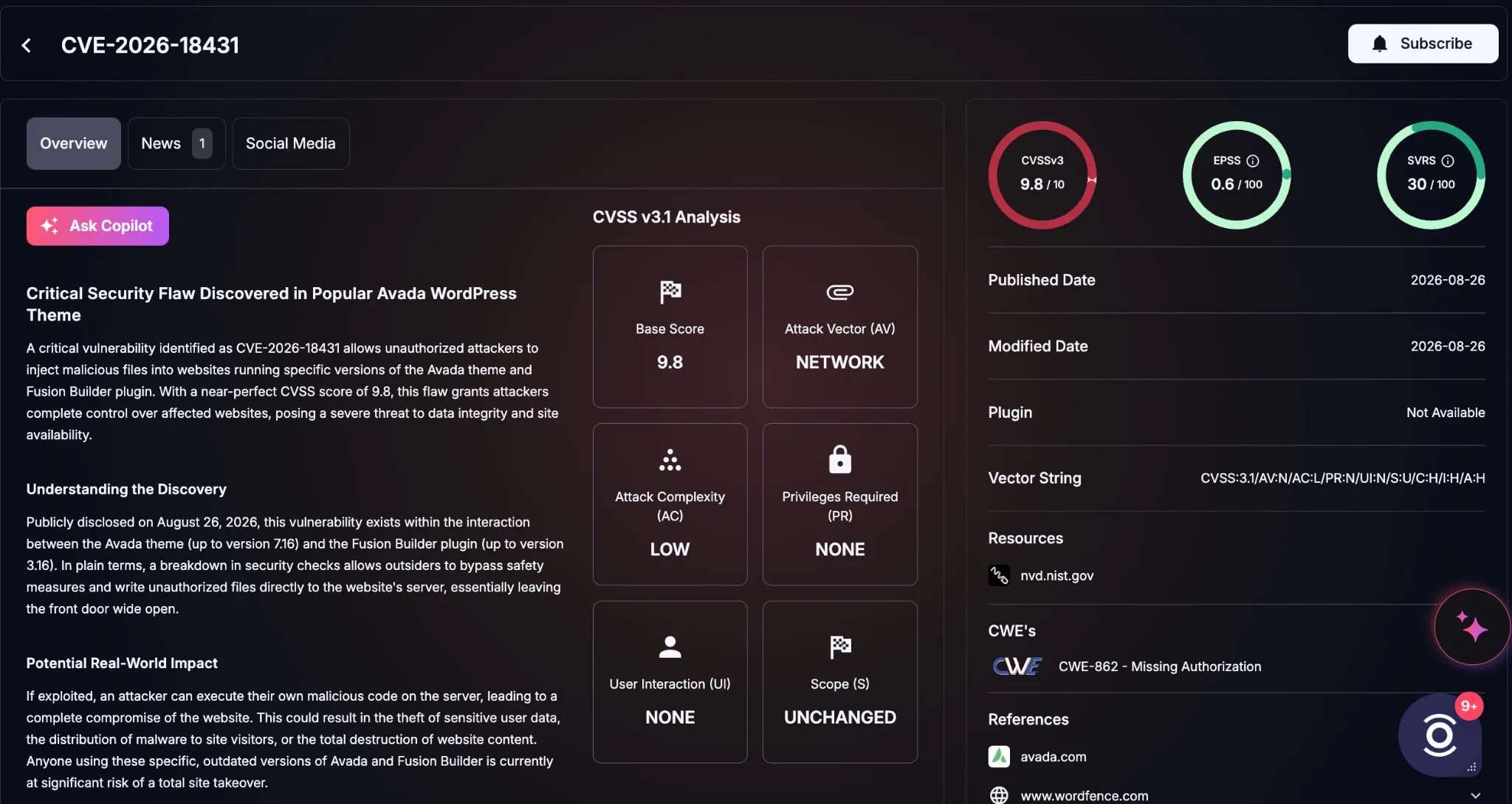1512x804 pixels.
Task: Click the Published Date value 2026-08-26
Action: 1447,280
